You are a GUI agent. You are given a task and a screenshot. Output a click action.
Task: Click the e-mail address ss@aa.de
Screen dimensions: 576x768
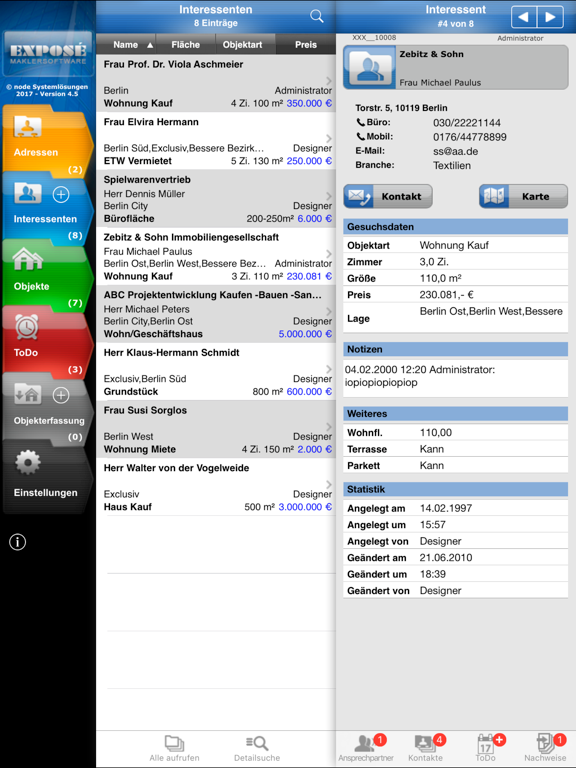click(456, 151)
